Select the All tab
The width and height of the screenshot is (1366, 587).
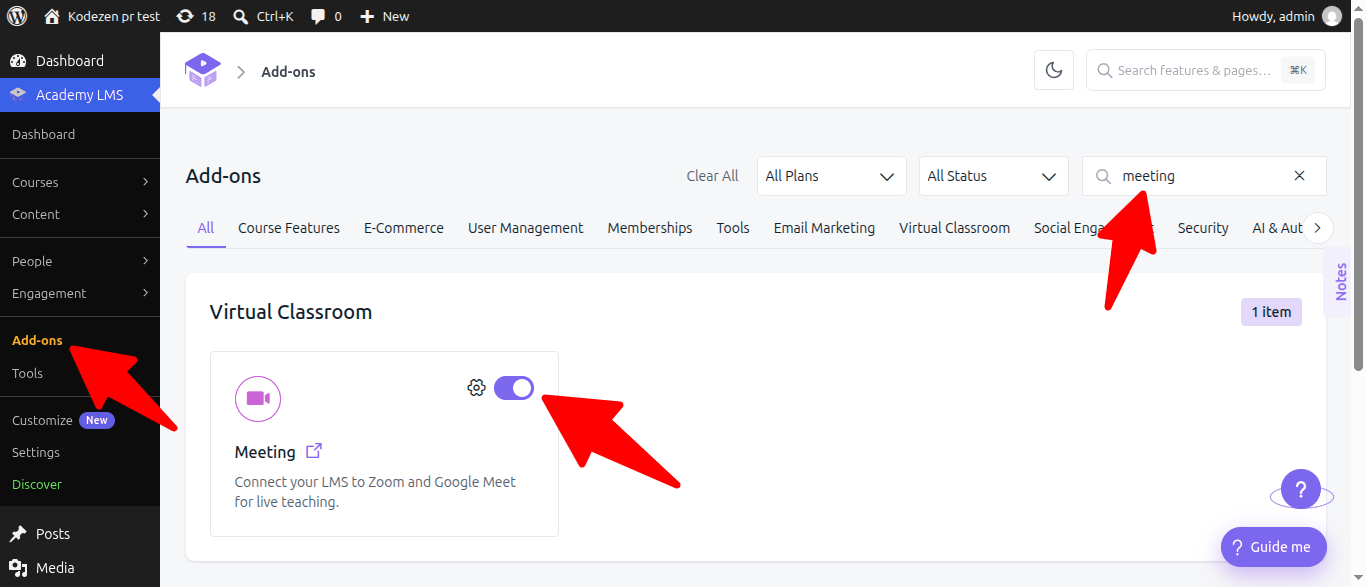[x=206, y=228]
